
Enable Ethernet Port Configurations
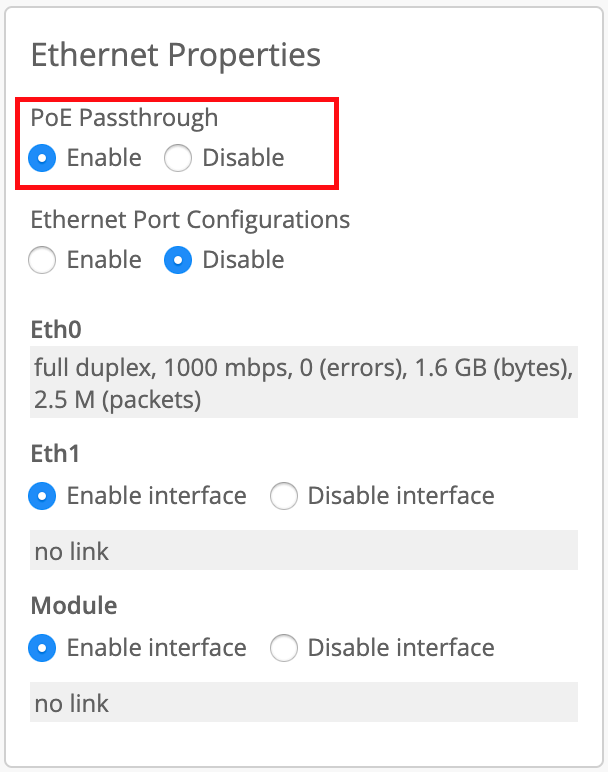(42, 260)
